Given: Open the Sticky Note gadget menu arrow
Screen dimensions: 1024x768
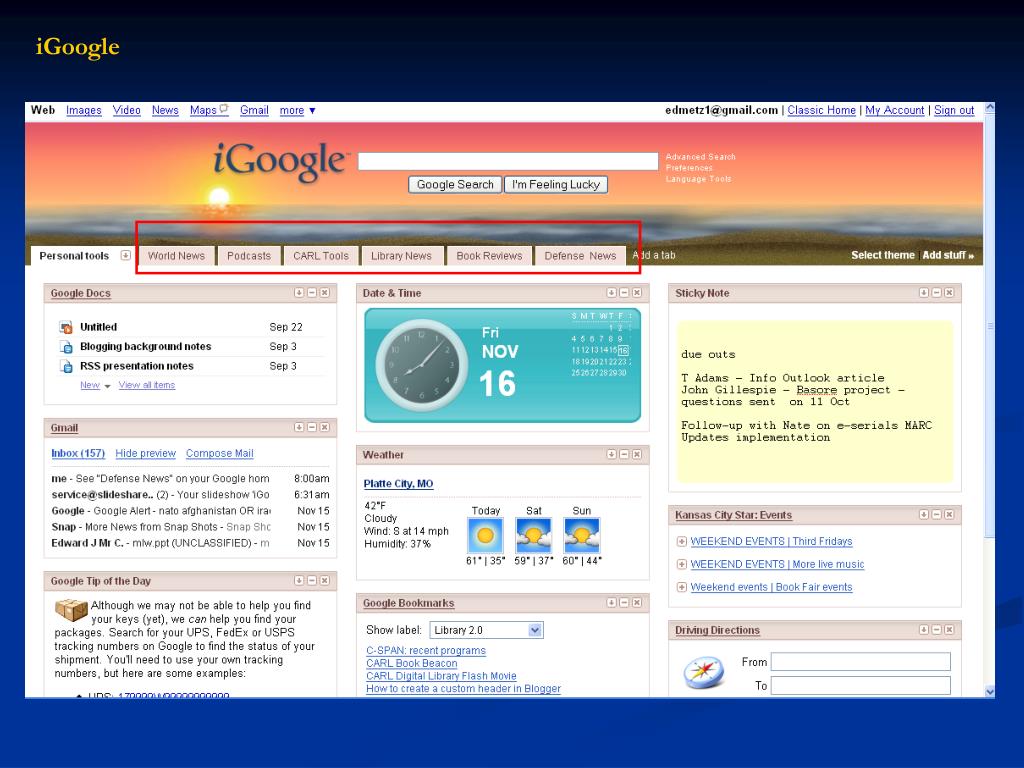Looking at the screenshot, I should 924,293.
